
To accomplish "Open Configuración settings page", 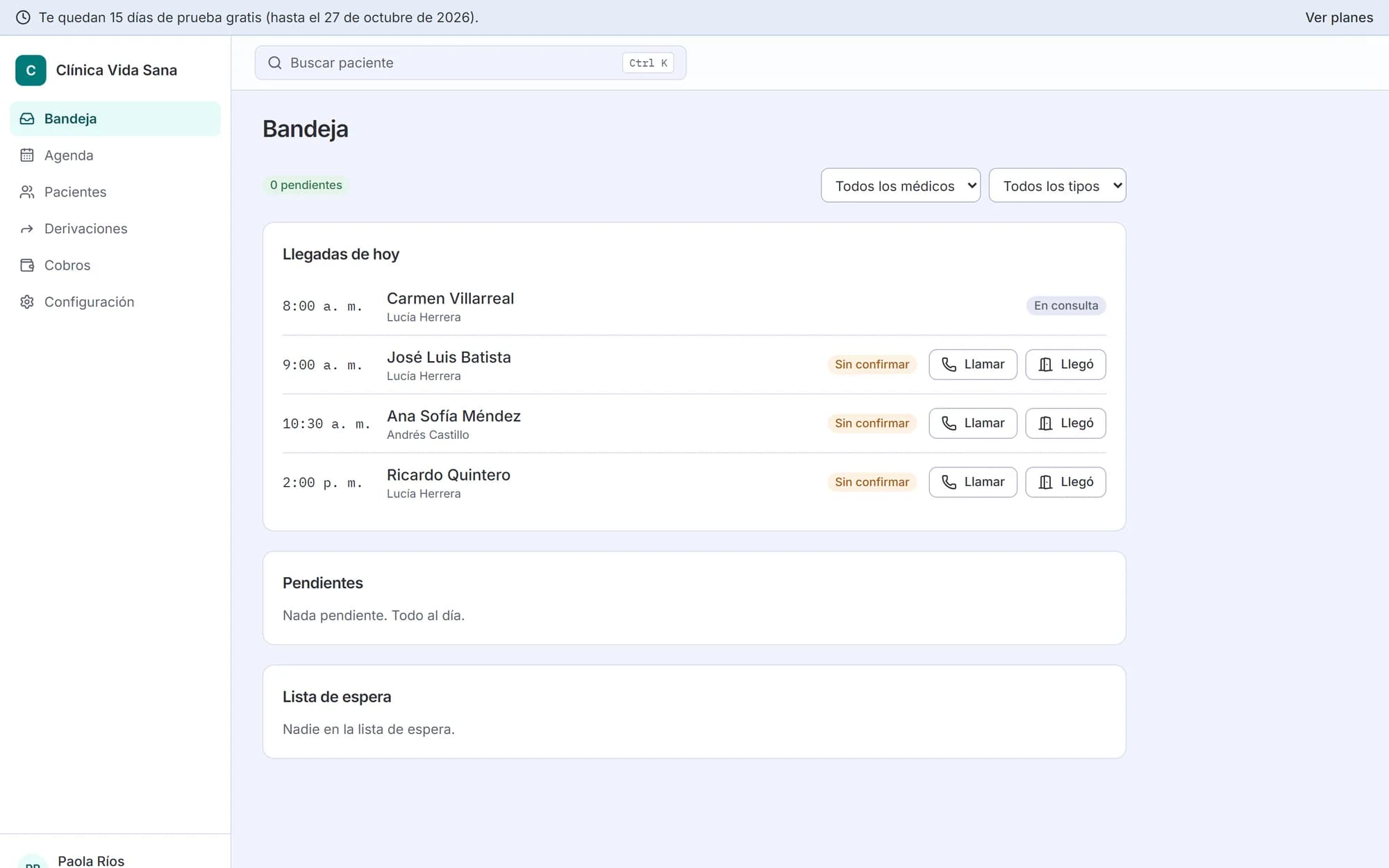I will [115, 302].
